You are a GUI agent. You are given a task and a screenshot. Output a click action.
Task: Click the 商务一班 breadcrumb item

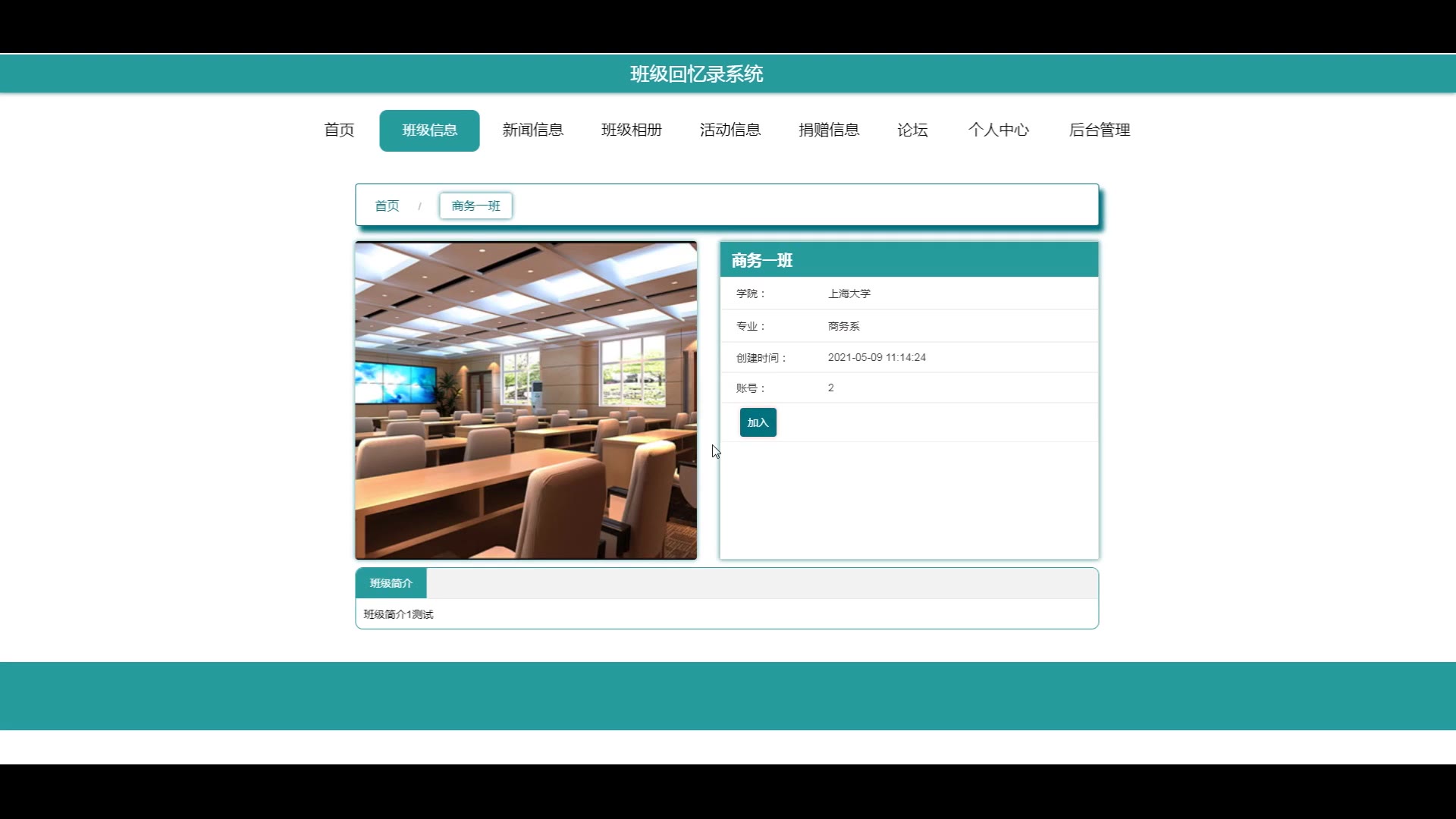(475, 206)
